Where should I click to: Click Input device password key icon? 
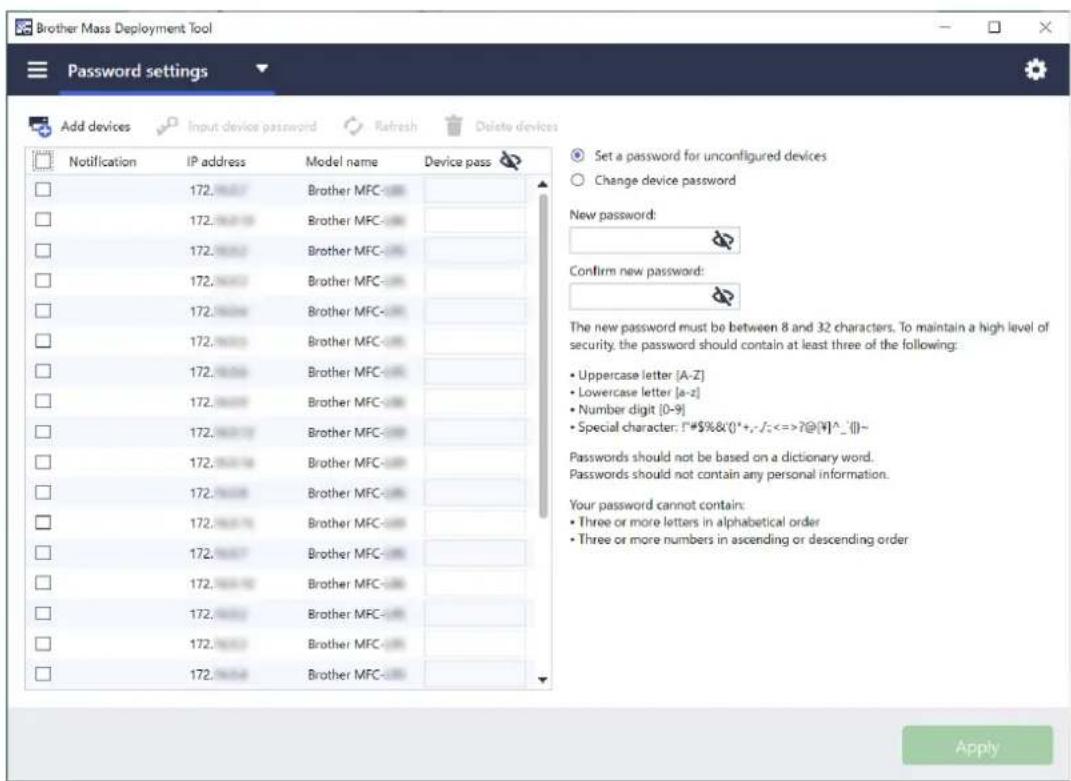pyautogui.click(x=167, y=126)
